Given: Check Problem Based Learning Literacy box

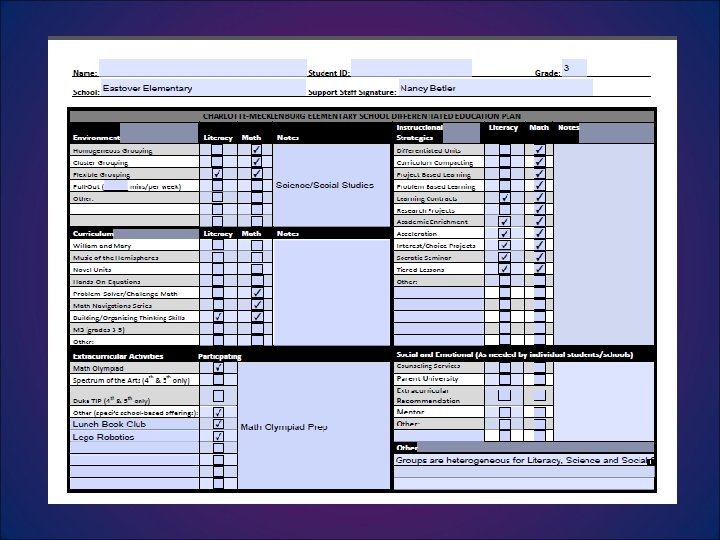Looking at the screenshot, I should (505, 186).
